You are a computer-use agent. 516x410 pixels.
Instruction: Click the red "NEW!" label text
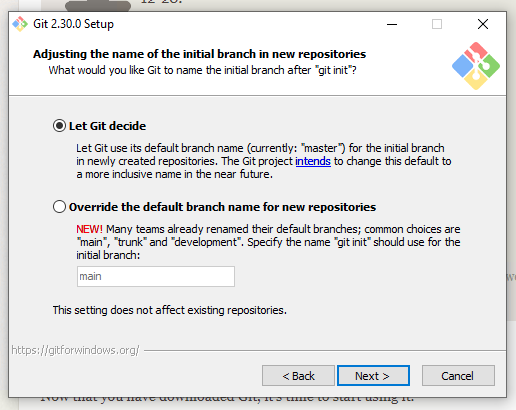tap(89, 229)
